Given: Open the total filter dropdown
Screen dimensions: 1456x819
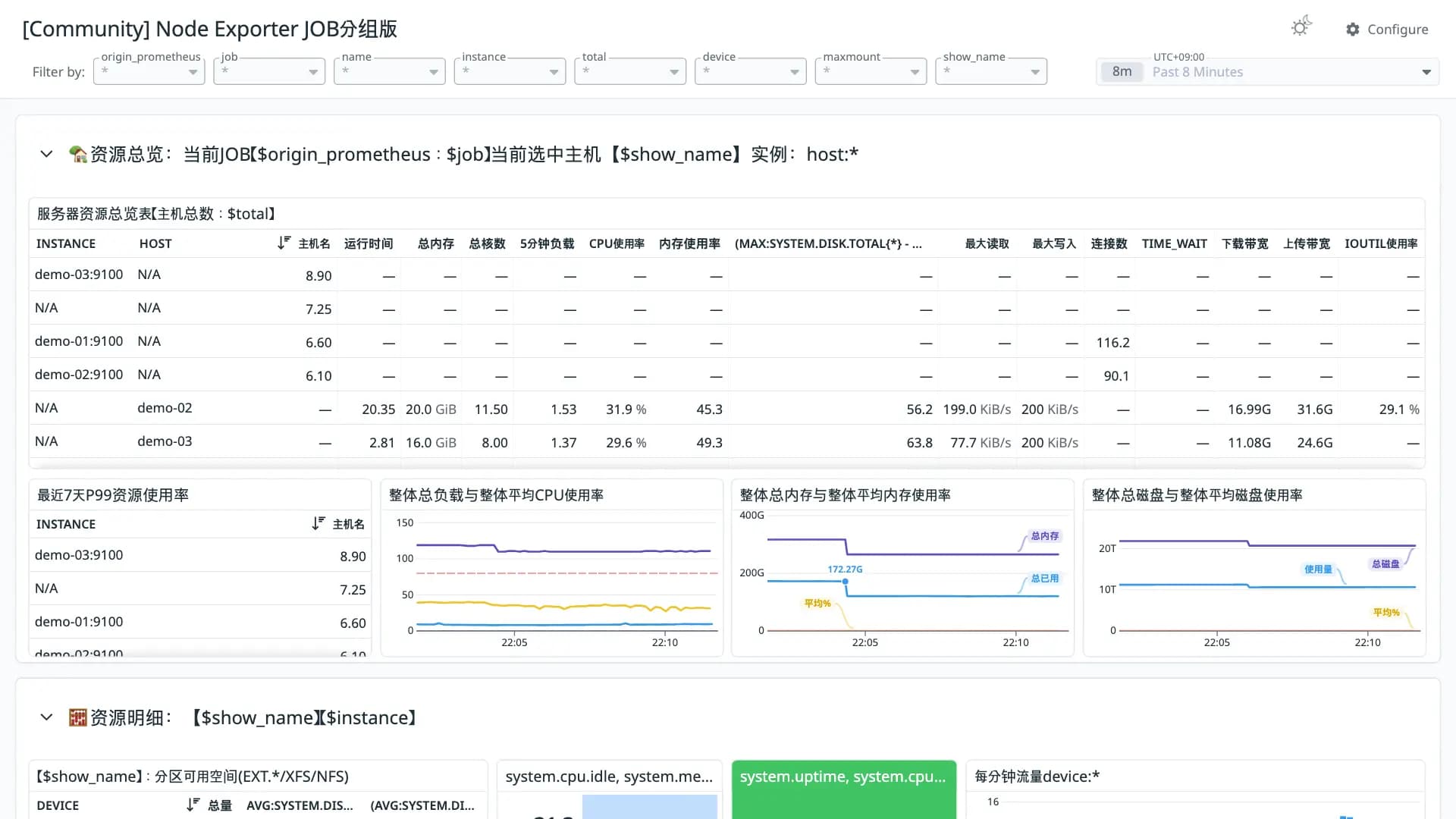Looking at the screenshot, I should click(x=630, y=71).
